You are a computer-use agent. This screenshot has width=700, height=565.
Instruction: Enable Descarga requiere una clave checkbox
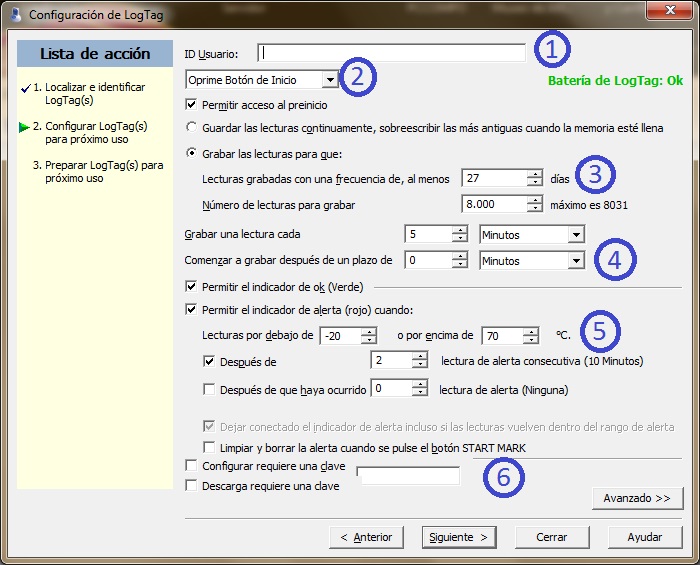tap(191, 485)
